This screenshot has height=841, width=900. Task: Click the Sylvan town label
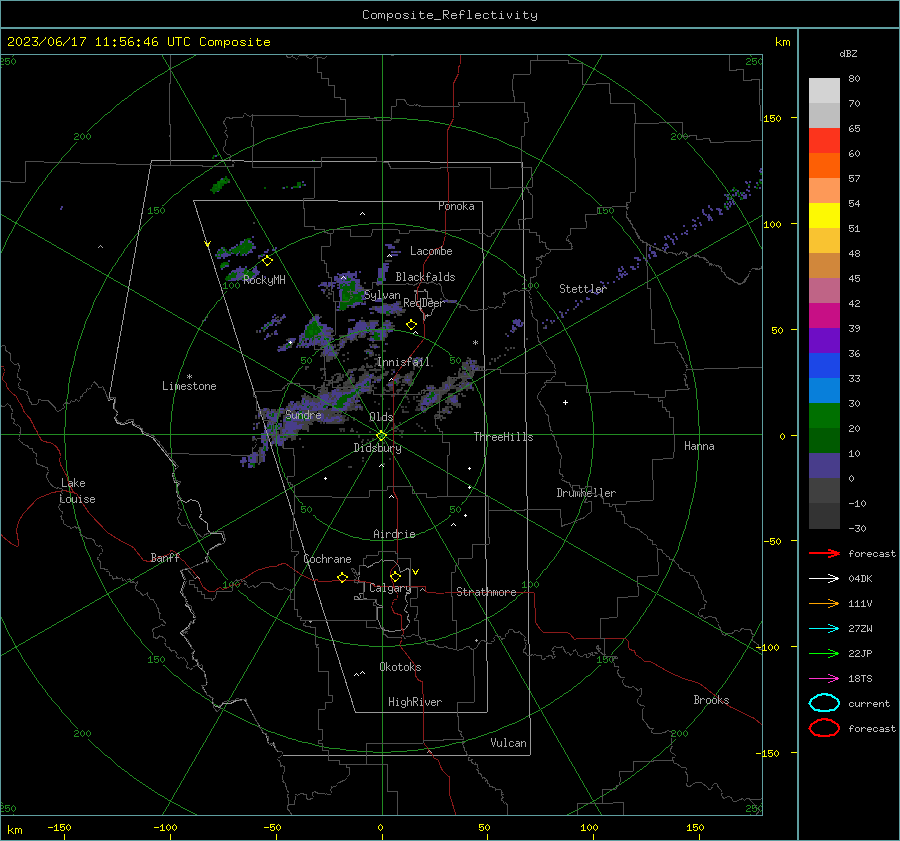pyautogui.click(x=382, y=295)
